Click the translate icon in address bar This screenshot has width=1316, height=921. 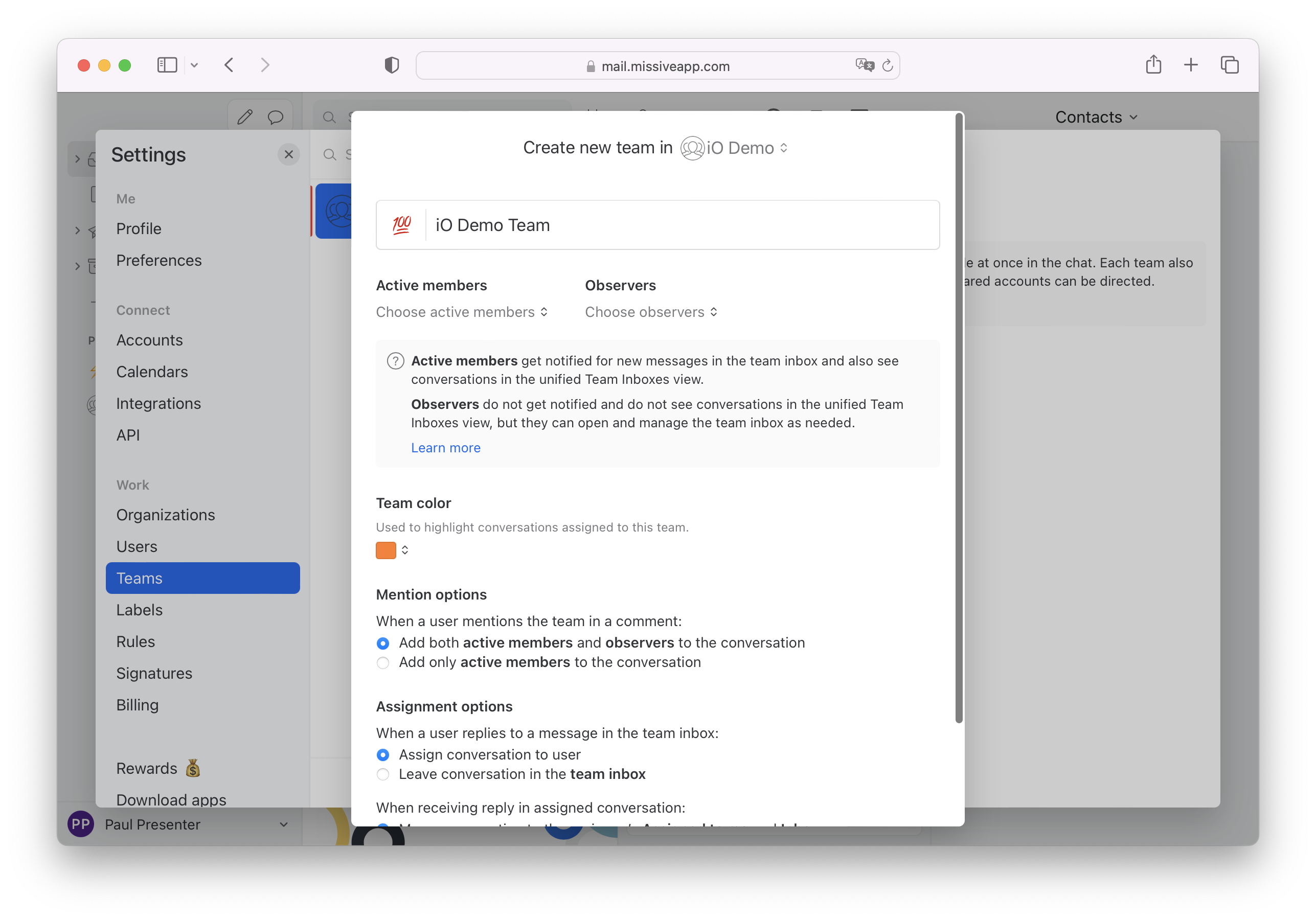[x=865, y=65]
